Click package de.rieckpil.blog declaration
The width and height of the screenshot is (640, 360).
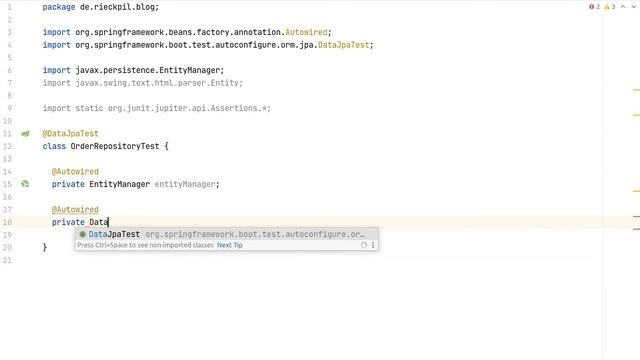(x=101, y=7)
